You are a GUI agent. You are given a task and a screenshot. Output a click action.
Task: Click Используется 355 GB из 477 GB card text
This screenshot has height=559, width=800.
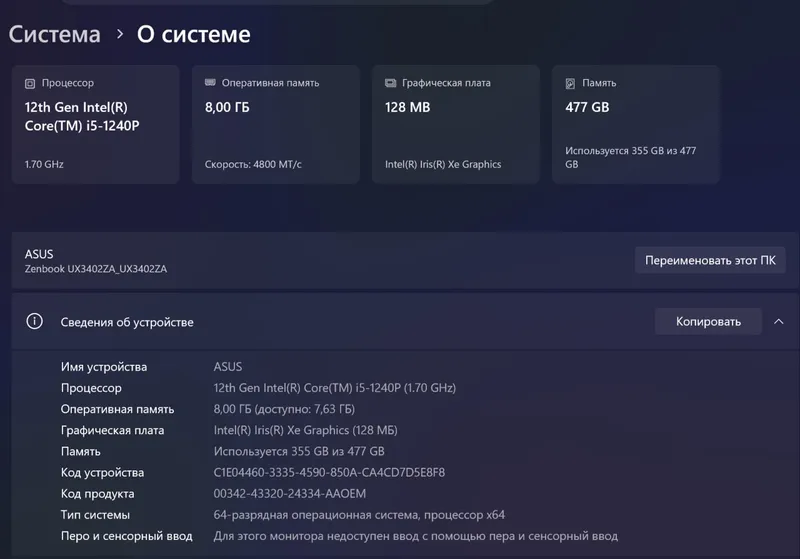(x=630, y=157)
